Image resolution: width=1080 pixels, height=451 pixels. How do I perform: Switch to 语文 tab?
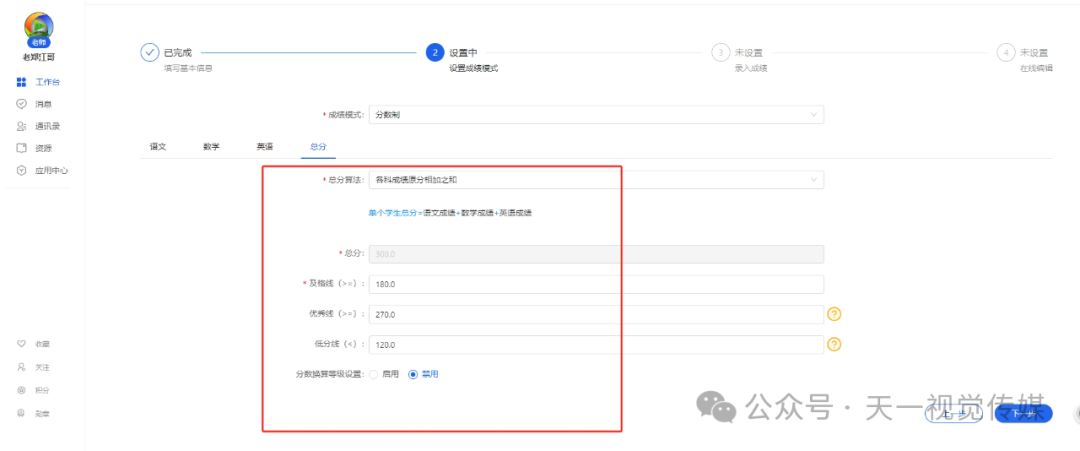[x=158, y=147]
